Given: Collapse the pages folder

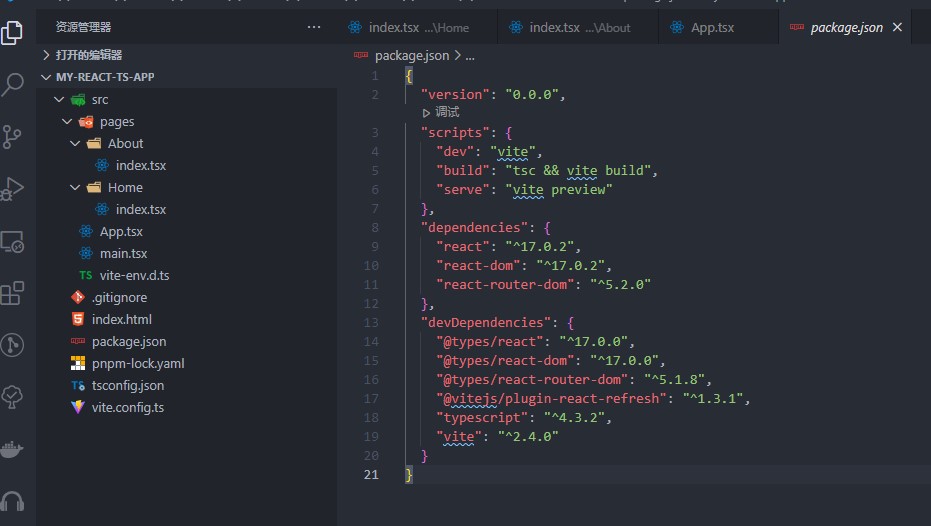Looking at the screenshot, I should (116, 121).
